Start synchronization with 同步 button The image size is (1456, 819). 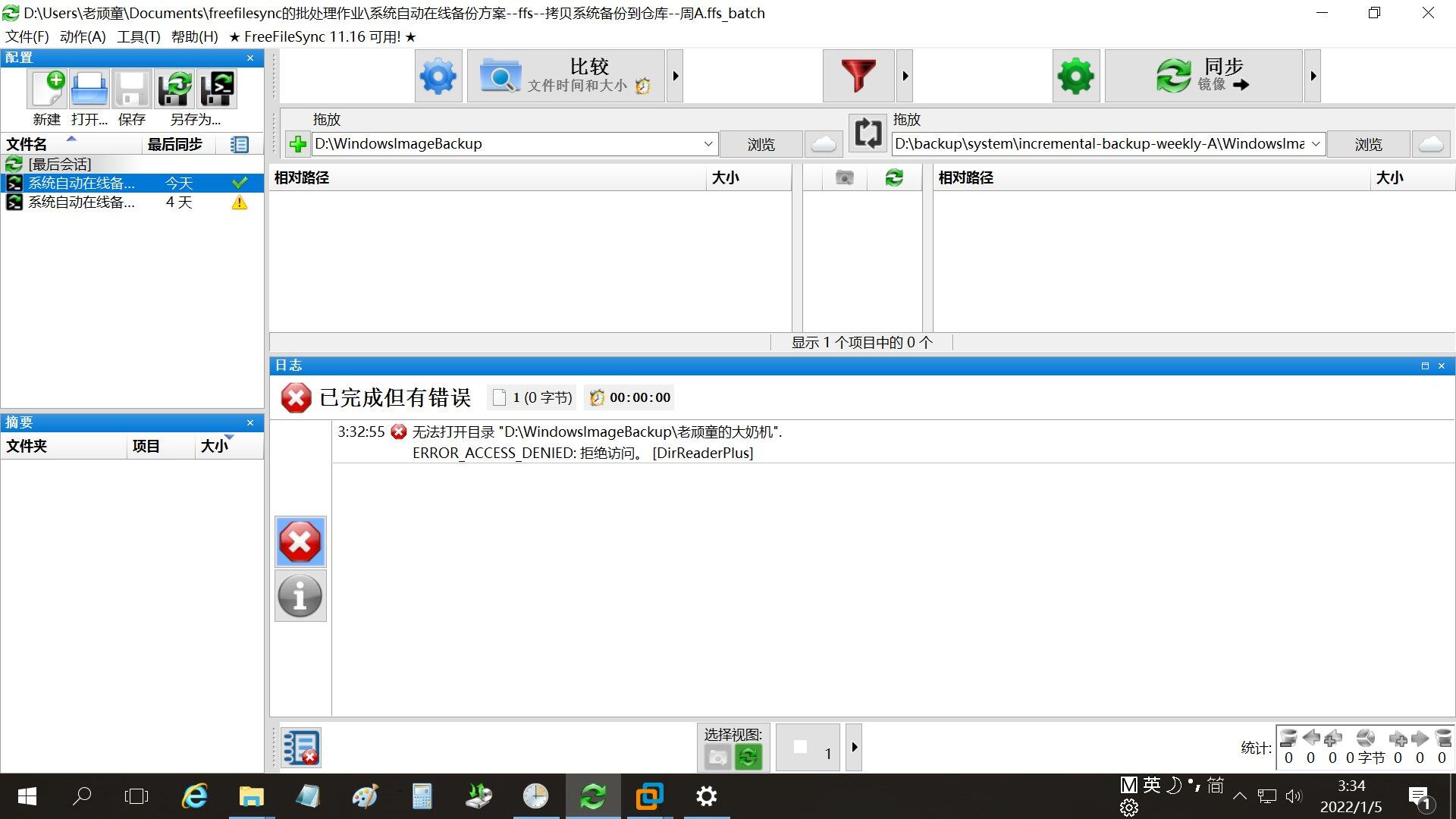pyautogui.click(x=1203, y=76)
